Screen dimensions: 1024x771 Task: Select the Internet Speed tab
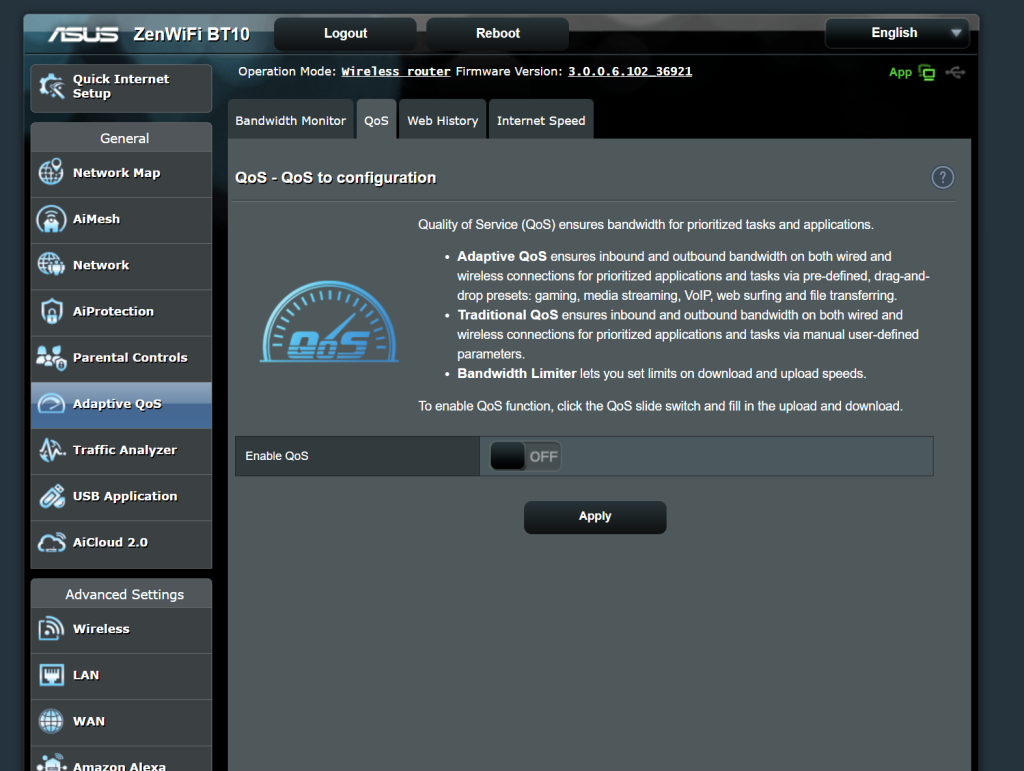tap(541, 121)
